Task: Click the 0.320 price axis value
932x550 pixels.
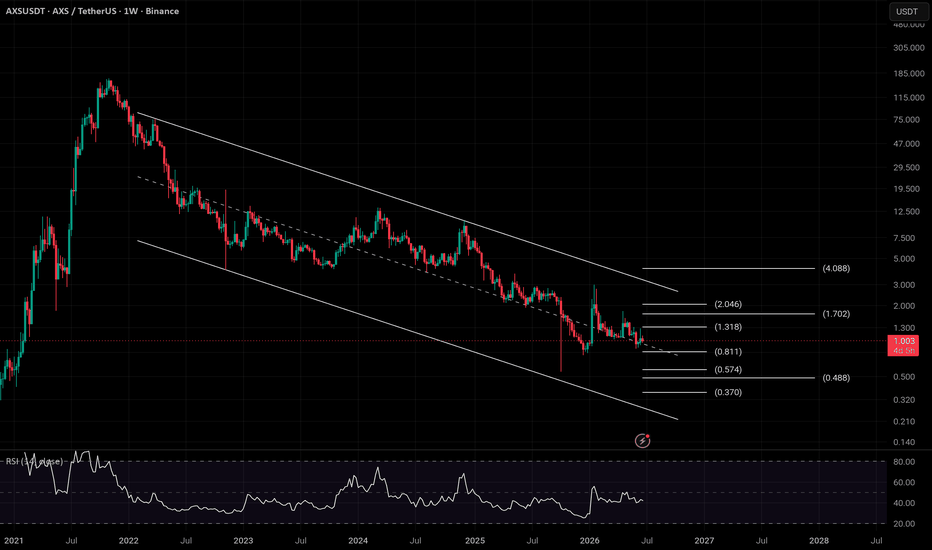Action: click(904, 400)
